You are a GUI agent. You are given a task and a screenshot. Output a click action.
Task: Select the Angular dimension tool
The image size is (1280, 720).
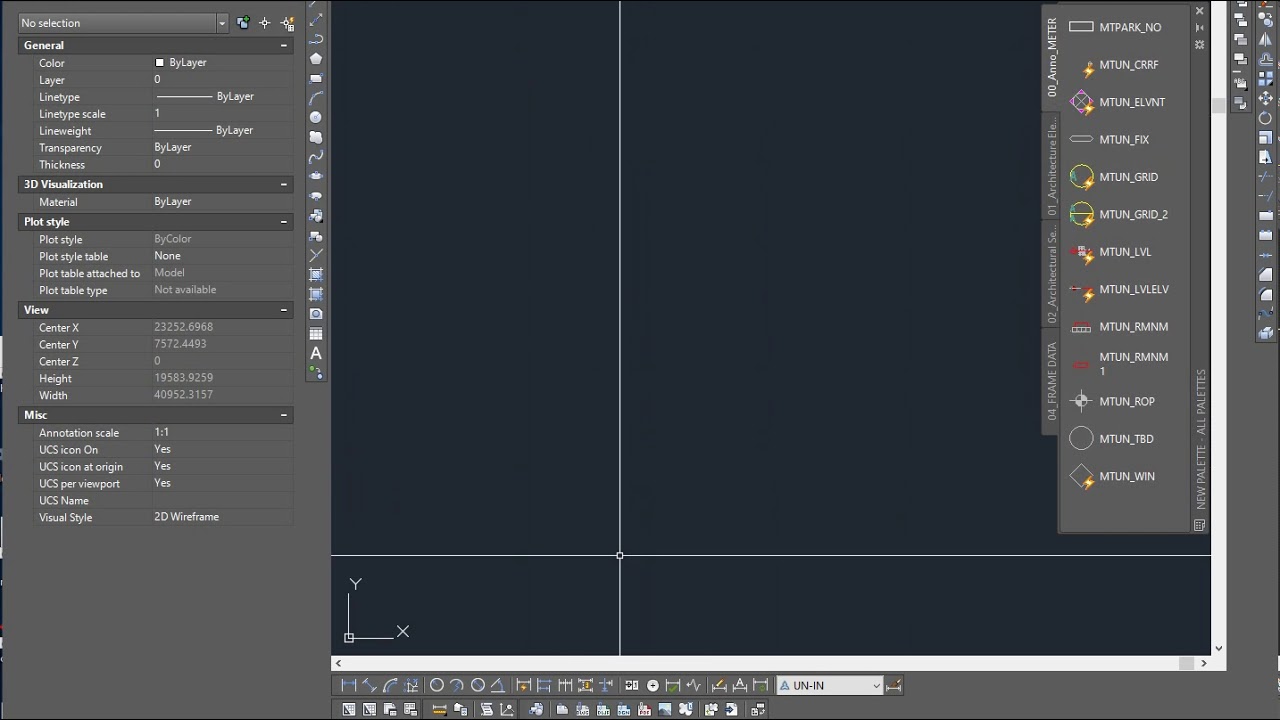point(497,685)
